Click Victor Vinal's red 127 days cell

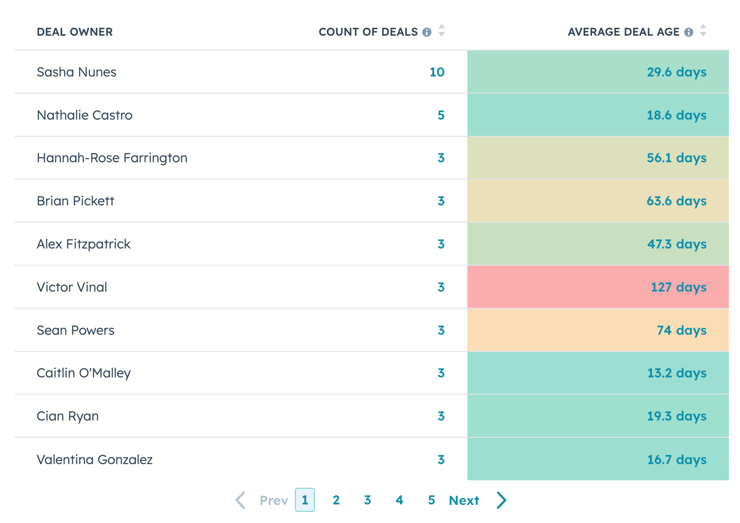pyautogui.click(x=678, y=287)
